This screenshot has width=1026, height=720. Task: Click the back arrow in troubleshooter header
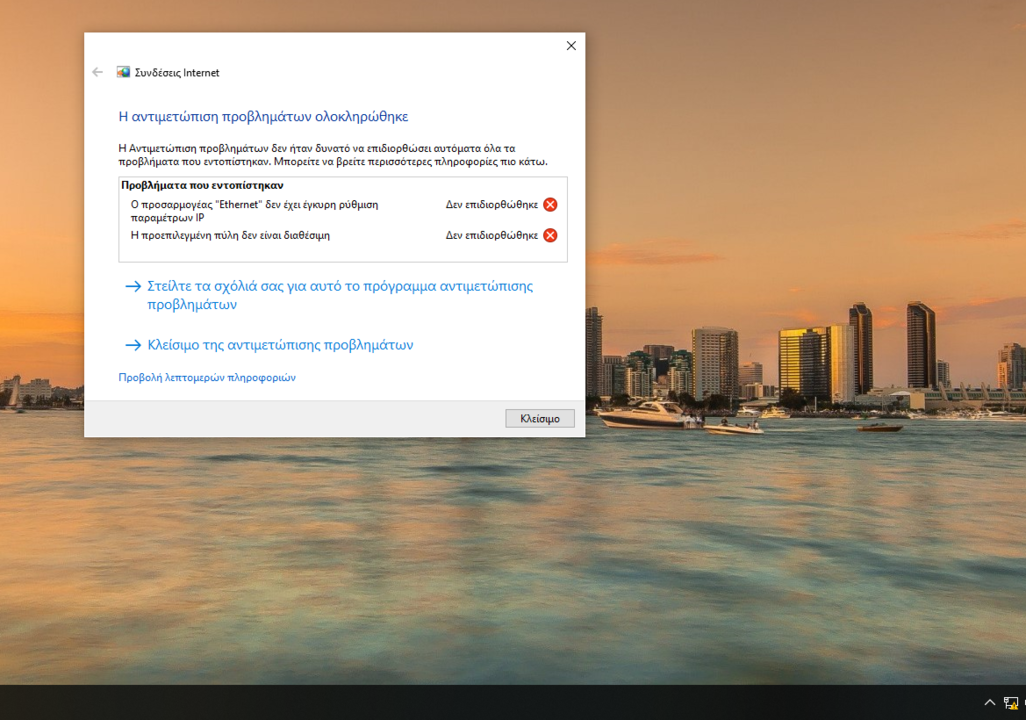(x=97, y=72)
